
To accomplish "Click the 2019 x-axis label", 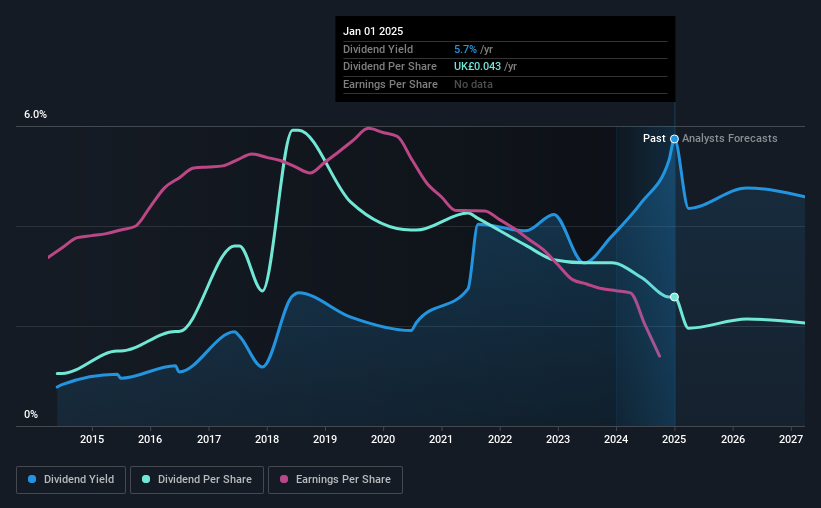I will pos(325,439).
